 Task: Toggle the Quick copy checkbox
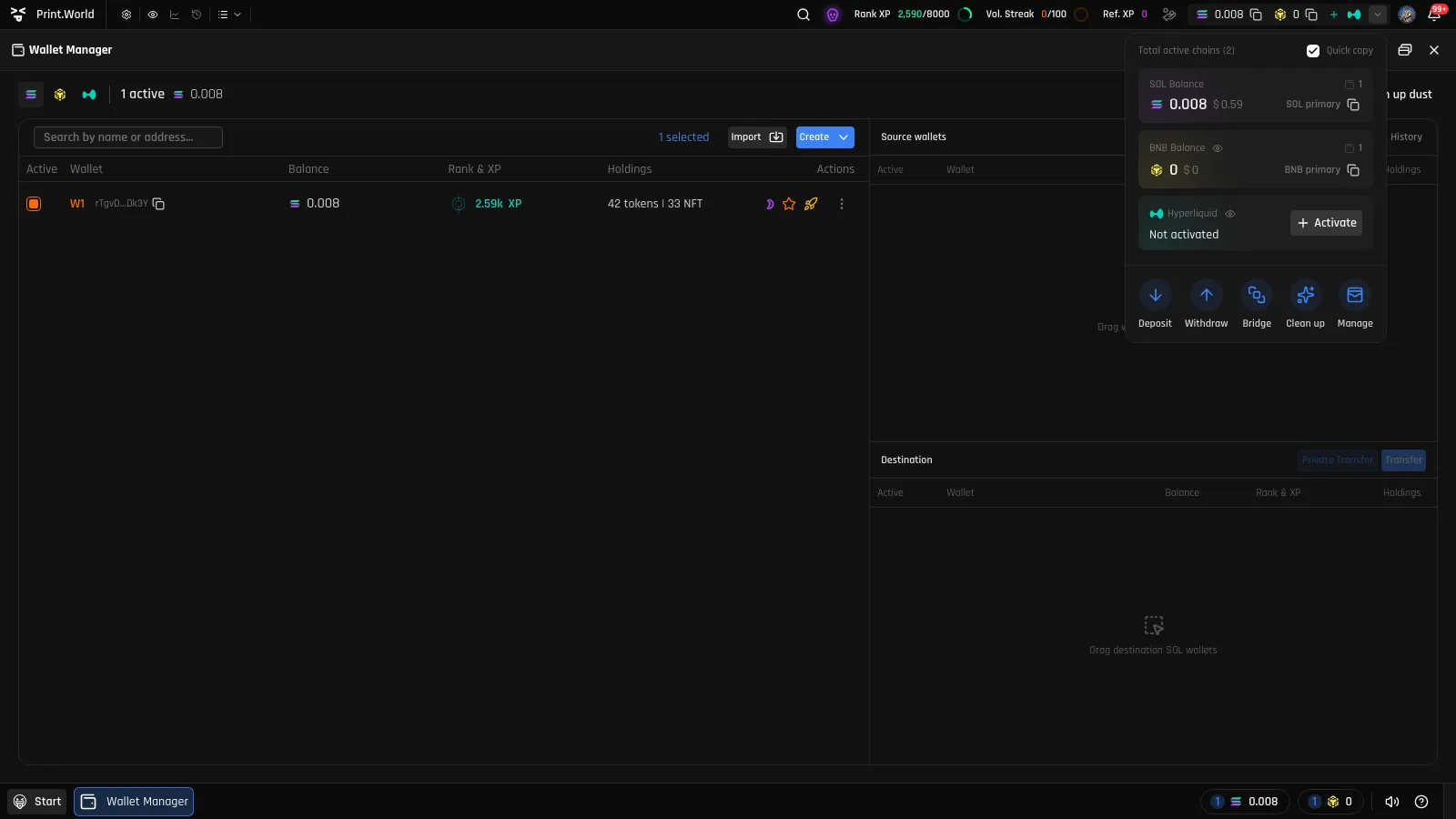tap(1313, 51)
